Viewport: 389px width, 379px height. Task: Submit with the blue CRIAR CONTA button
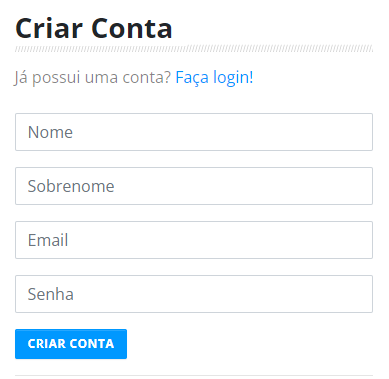click(71, 344)
